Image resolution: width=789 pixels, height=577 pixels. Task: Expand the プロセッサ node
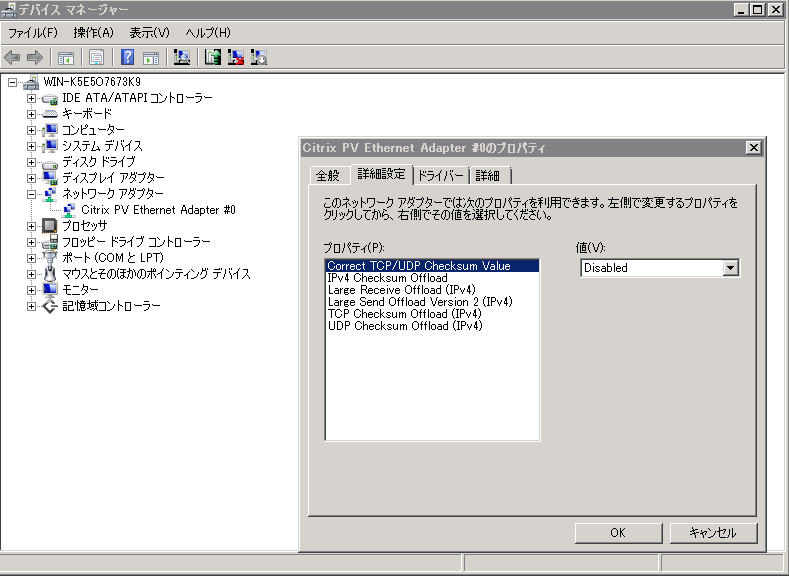[x=31, y=226]
